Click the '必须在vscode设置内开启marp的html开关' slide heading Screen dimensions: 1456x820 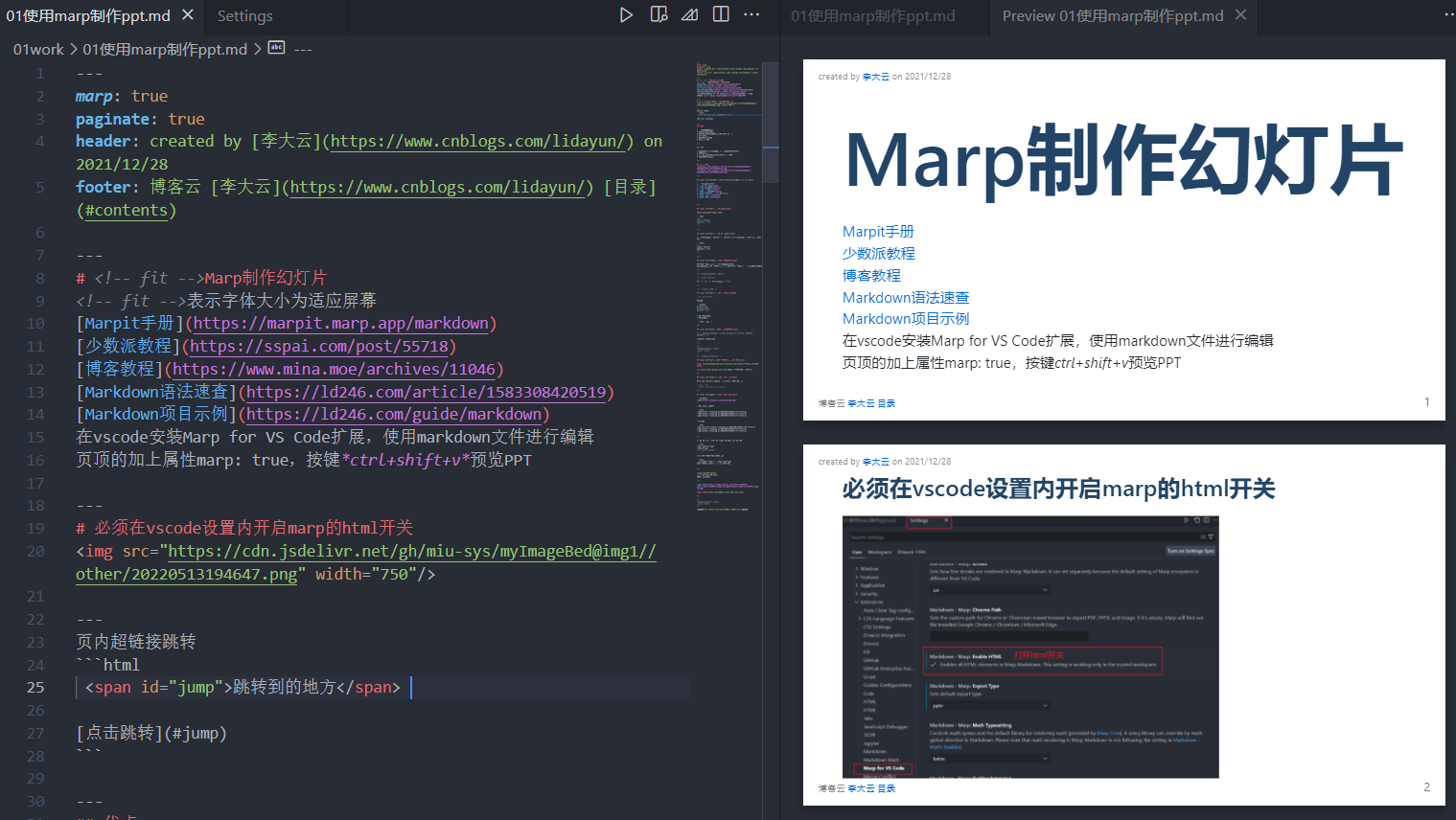pos(1058,490)
